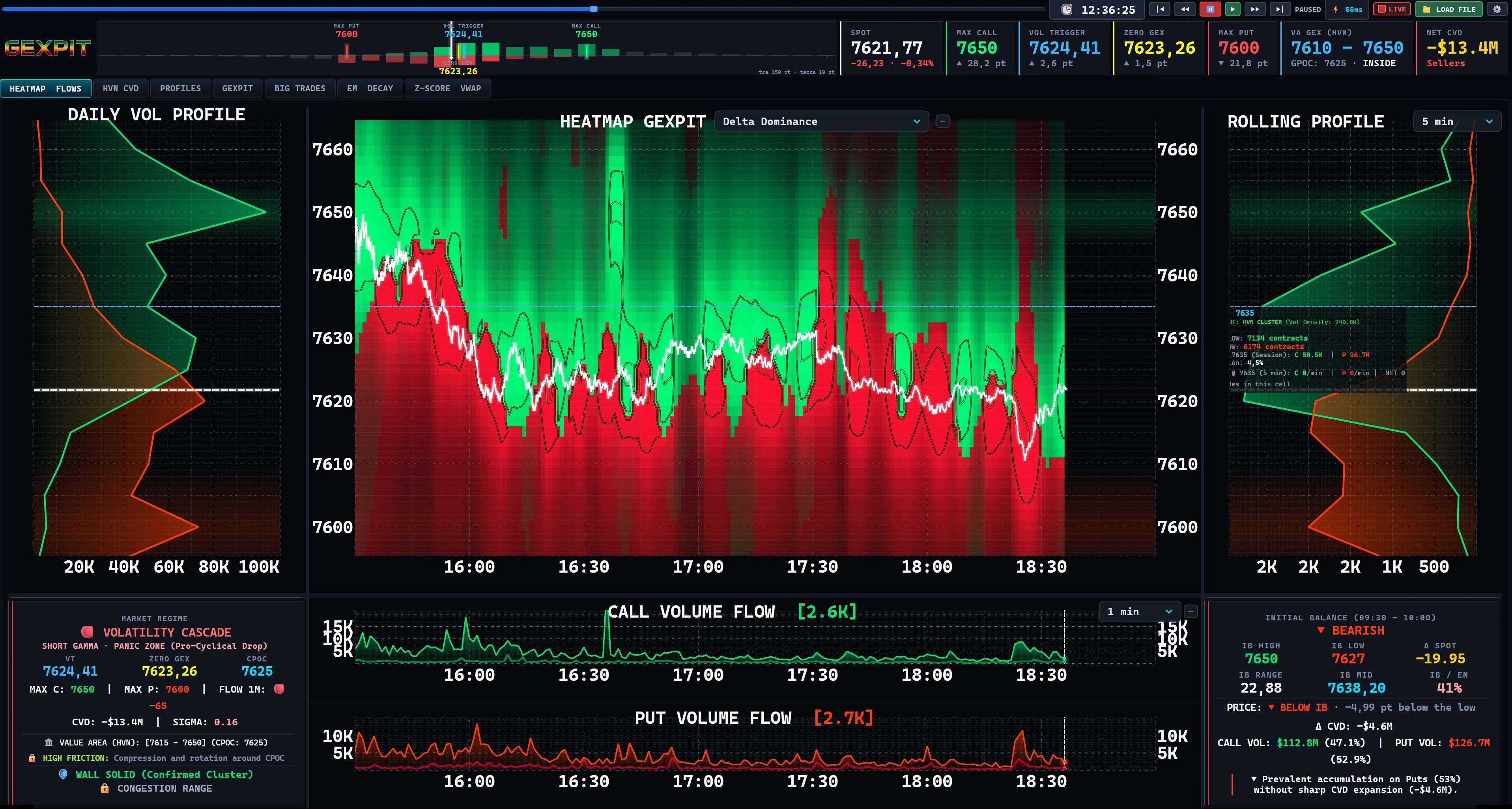Click the MAX CALL value 7650 card
Image resolution: width=1512 pixels, height=809 pixels.
point(981,48)
